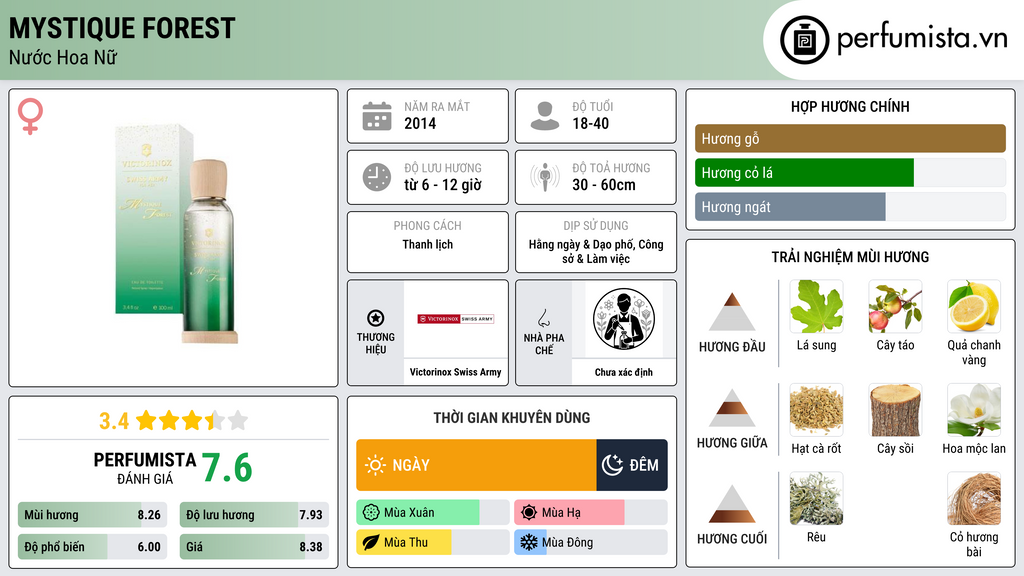Click the last grey rating star
The height and width of the screenshot is (576, 1024).
pos(238,420)
